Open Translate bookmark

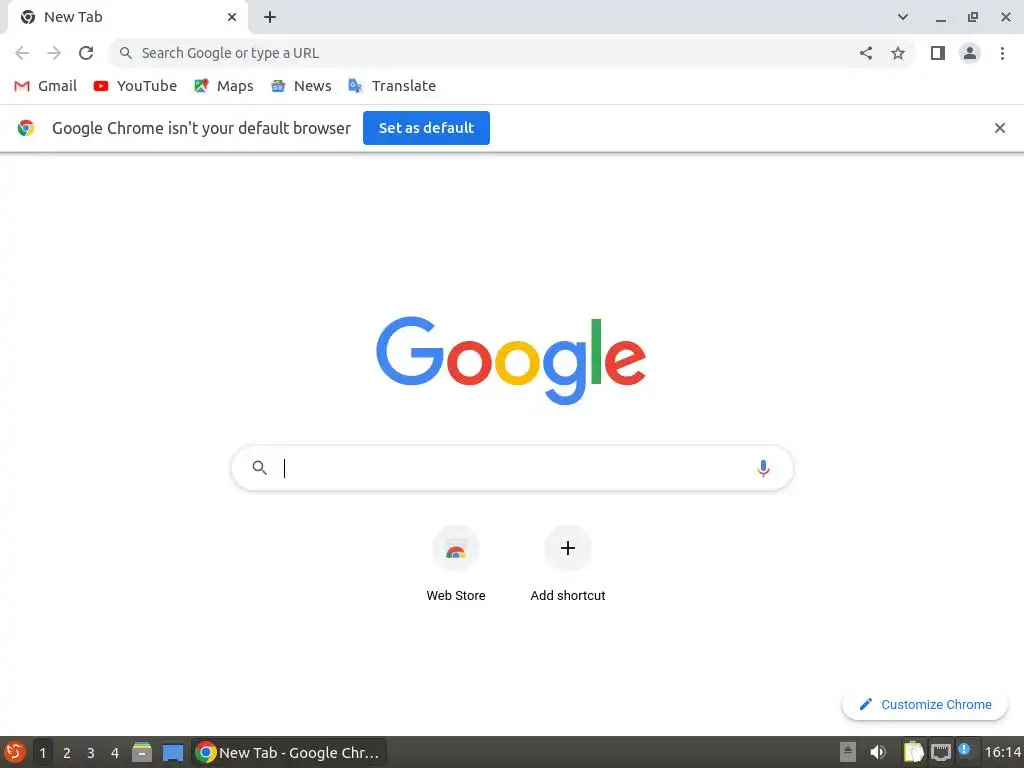[x=392, y=86]
